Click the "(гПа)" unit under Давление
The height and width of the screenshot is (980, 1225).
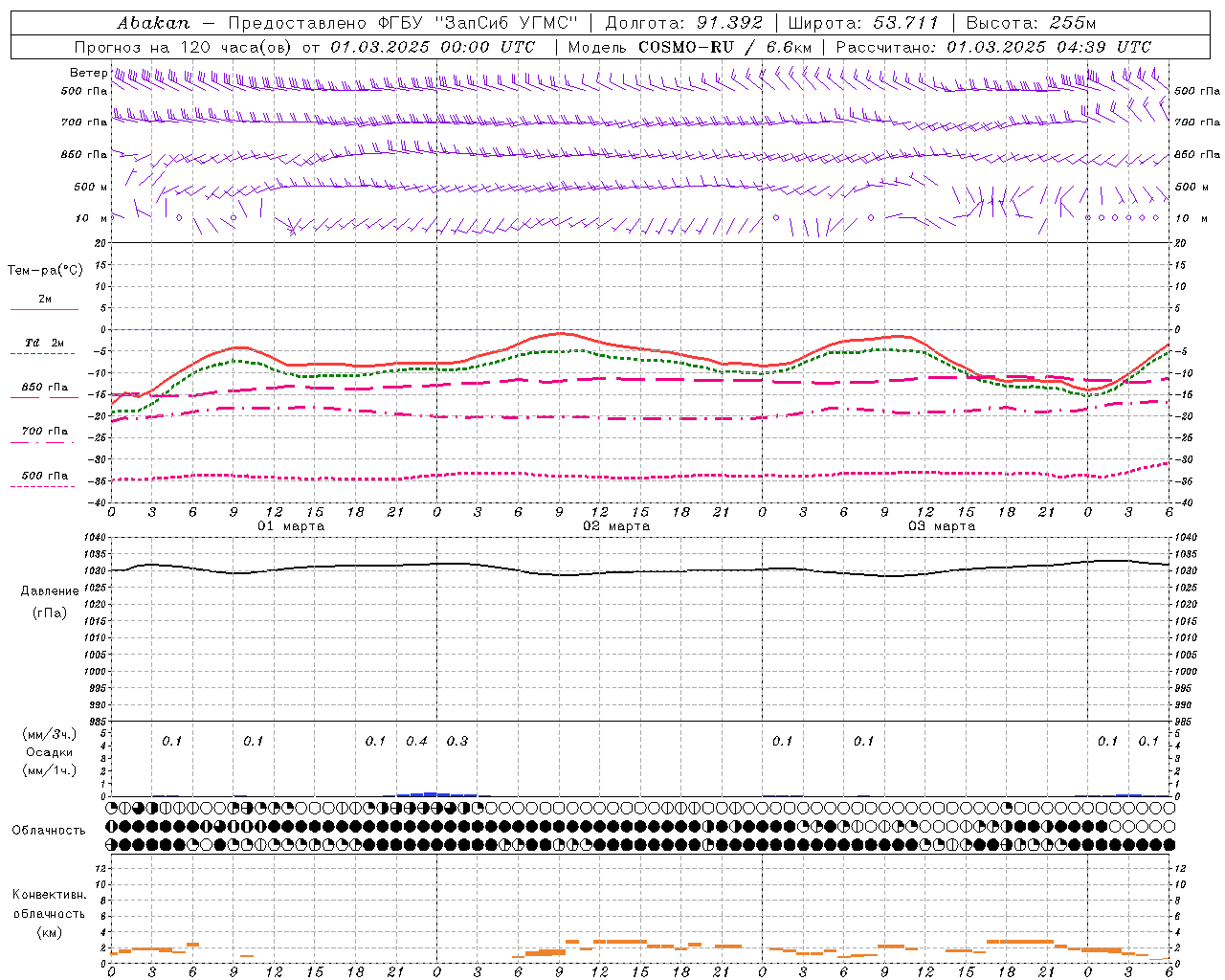point(50,612)
